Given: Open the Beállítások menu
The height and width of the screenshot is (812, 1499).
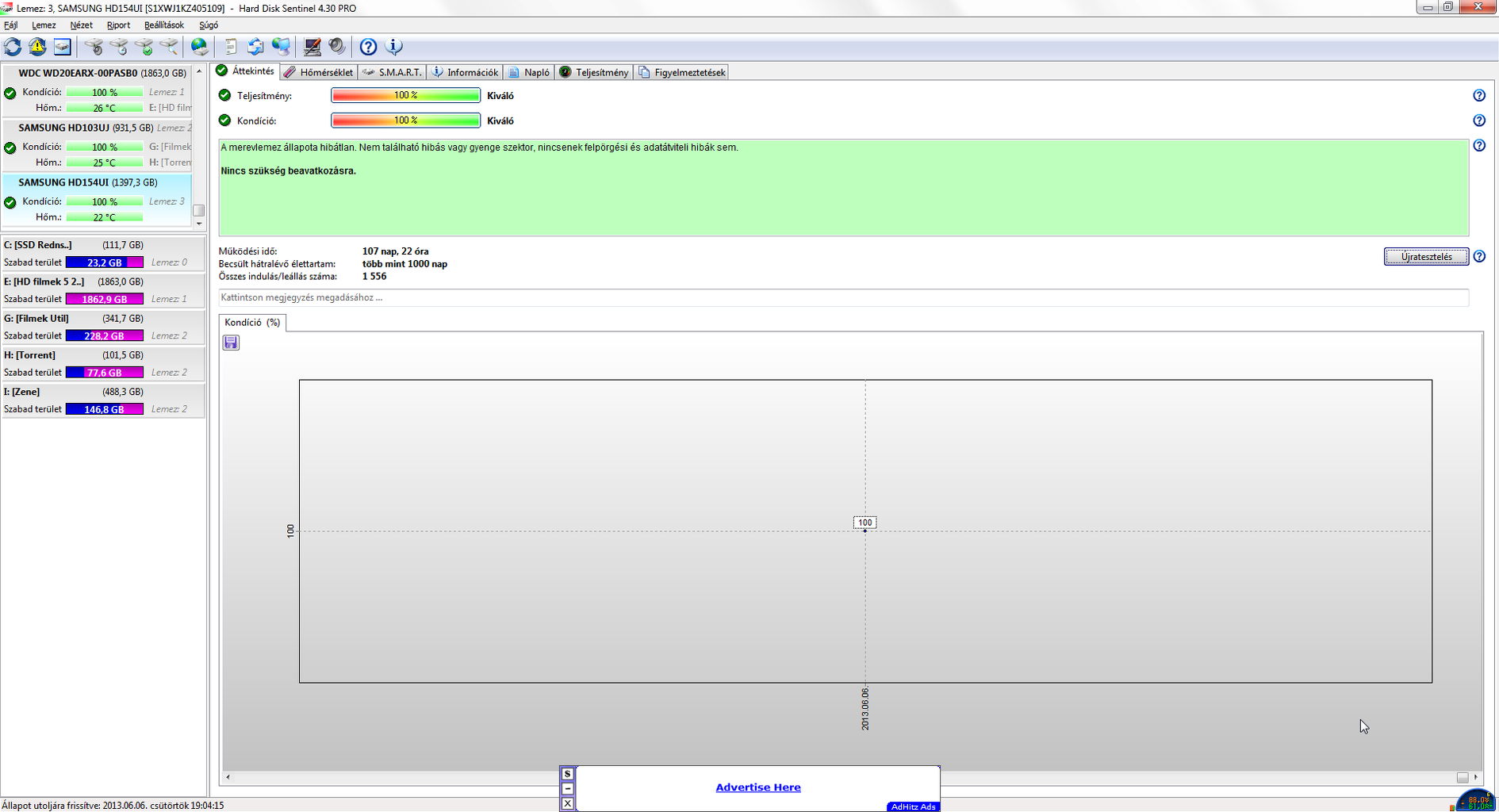Looking at the screenshot, I should click(x=164, y=25).
